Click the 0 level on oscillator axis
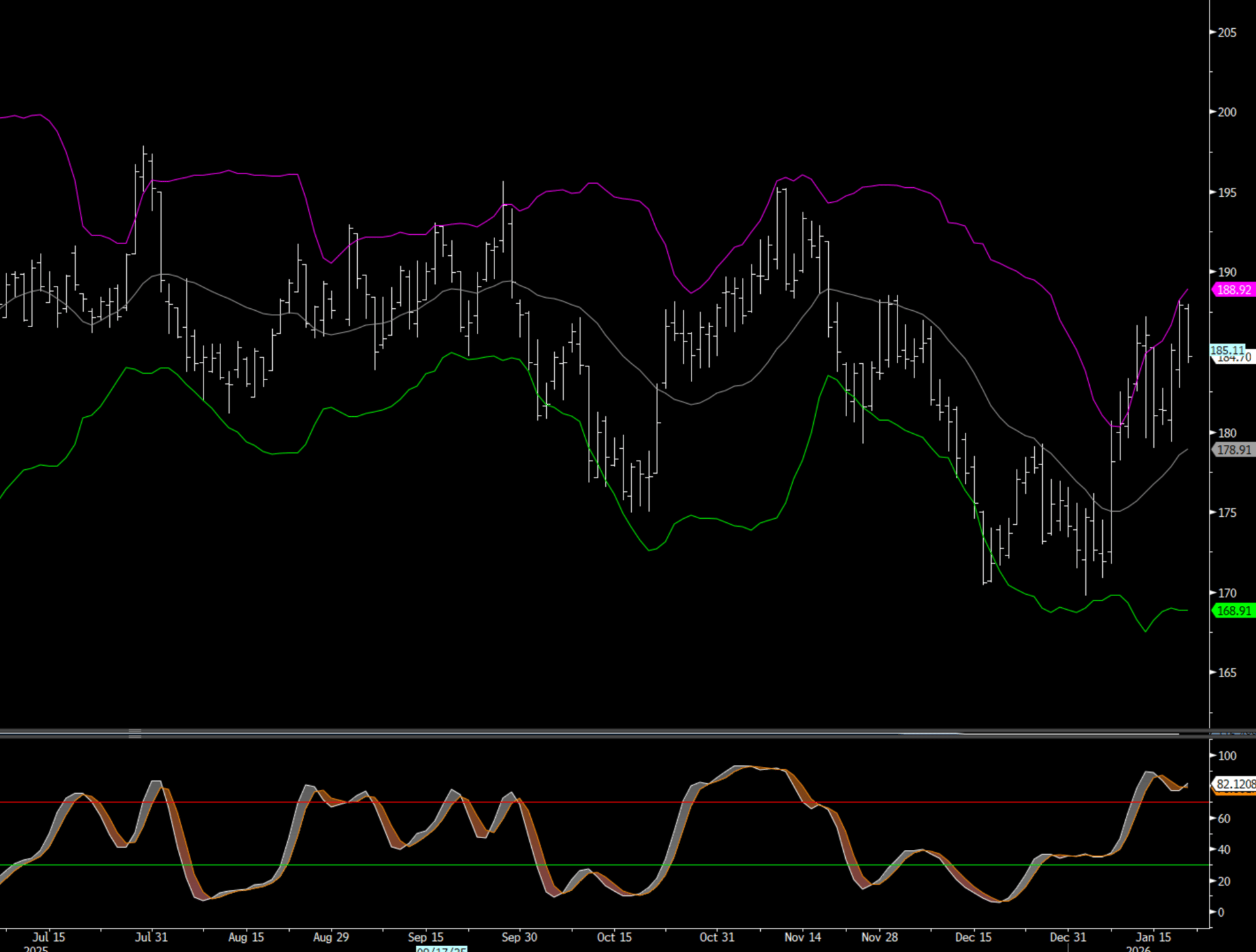Screen dimensions: 1256x952 (x=1221, y=912)
